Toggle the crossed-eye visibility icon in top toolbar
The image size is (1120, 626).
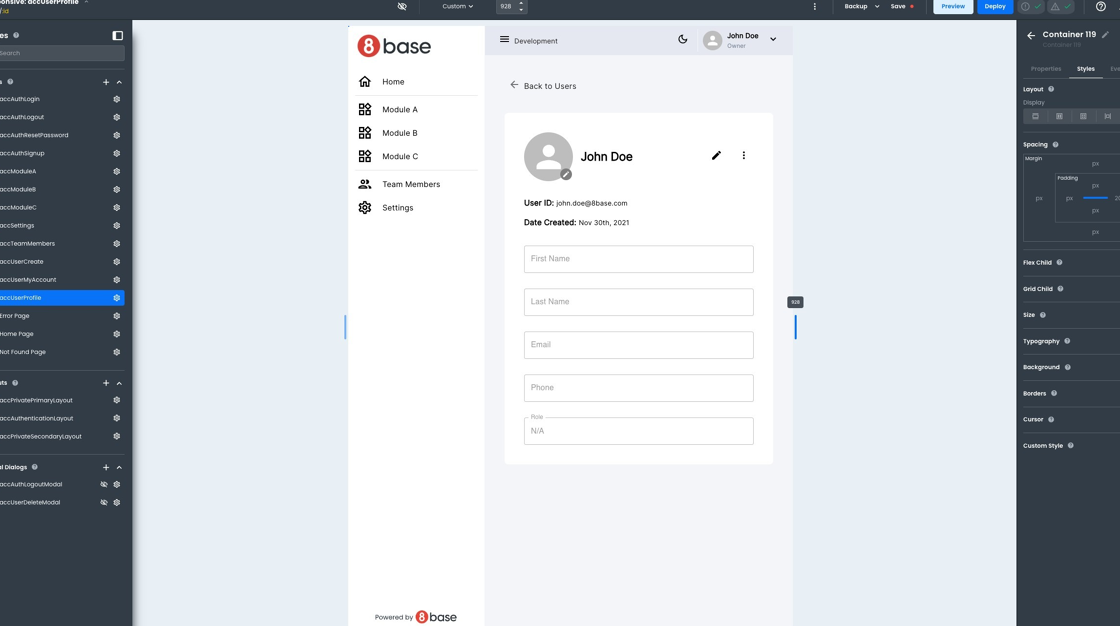402,7
